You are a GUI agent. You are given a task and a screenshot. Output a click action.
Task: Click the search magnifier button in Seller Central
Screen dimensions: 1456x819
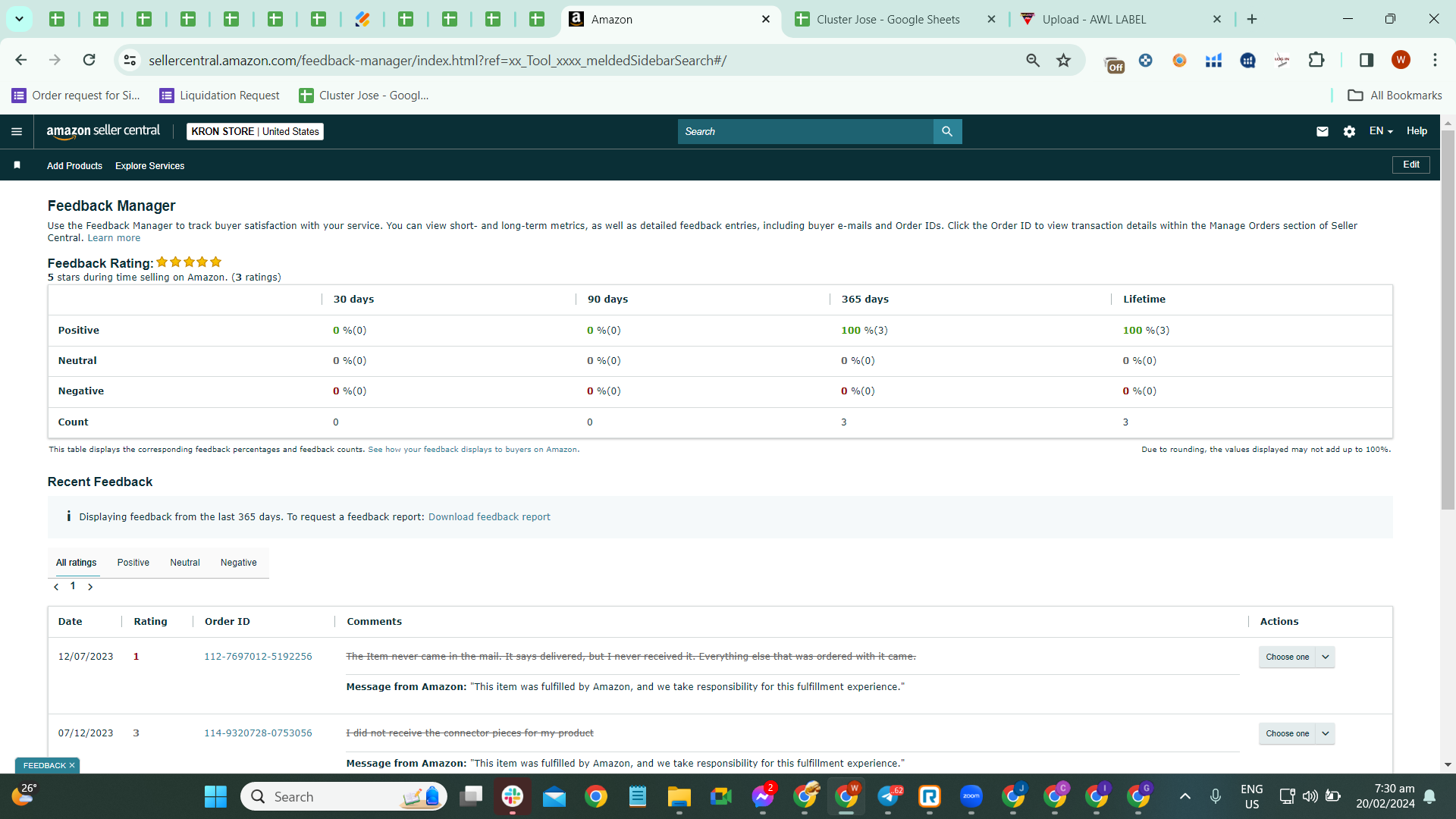click(x=947, y=131)
